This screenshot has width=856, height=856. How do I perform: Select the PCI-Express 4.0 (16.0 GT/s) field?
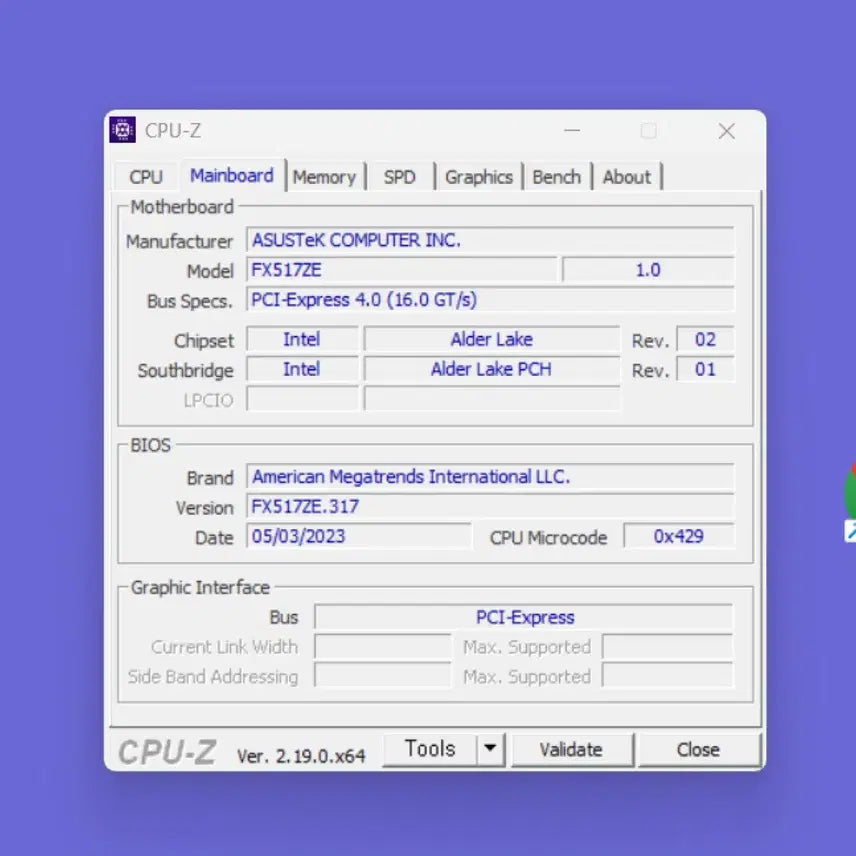coord(490,300)
